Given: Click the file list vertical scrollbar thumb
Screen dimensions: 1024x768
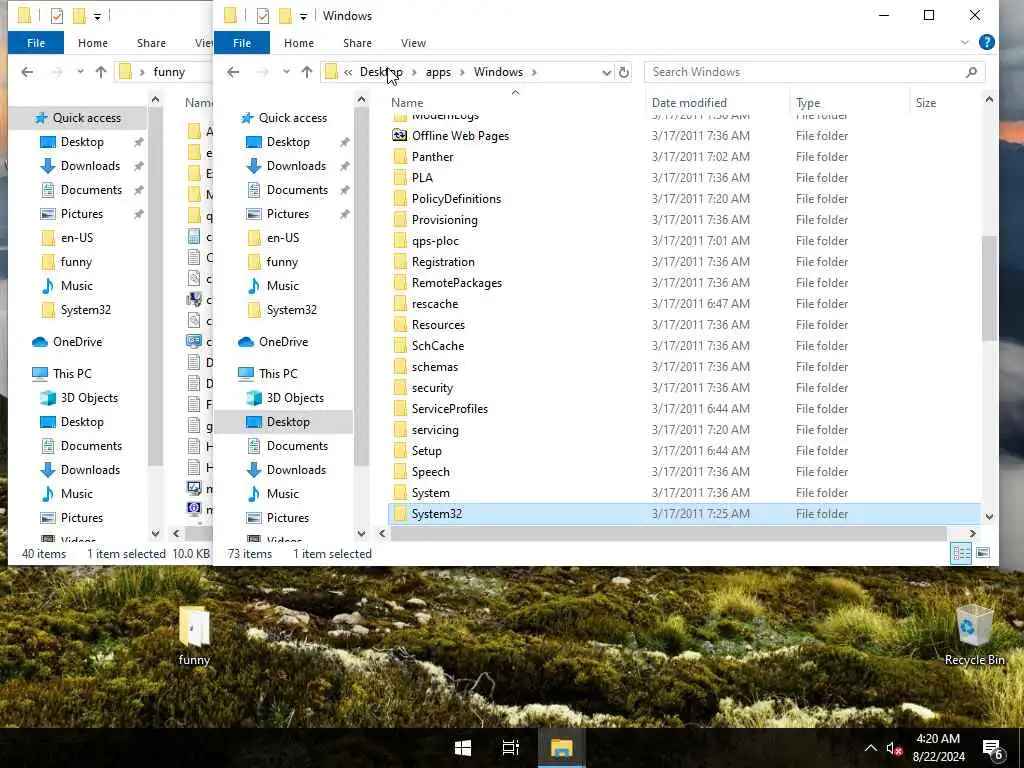Looking at the screenshot, I should [989, 288].
